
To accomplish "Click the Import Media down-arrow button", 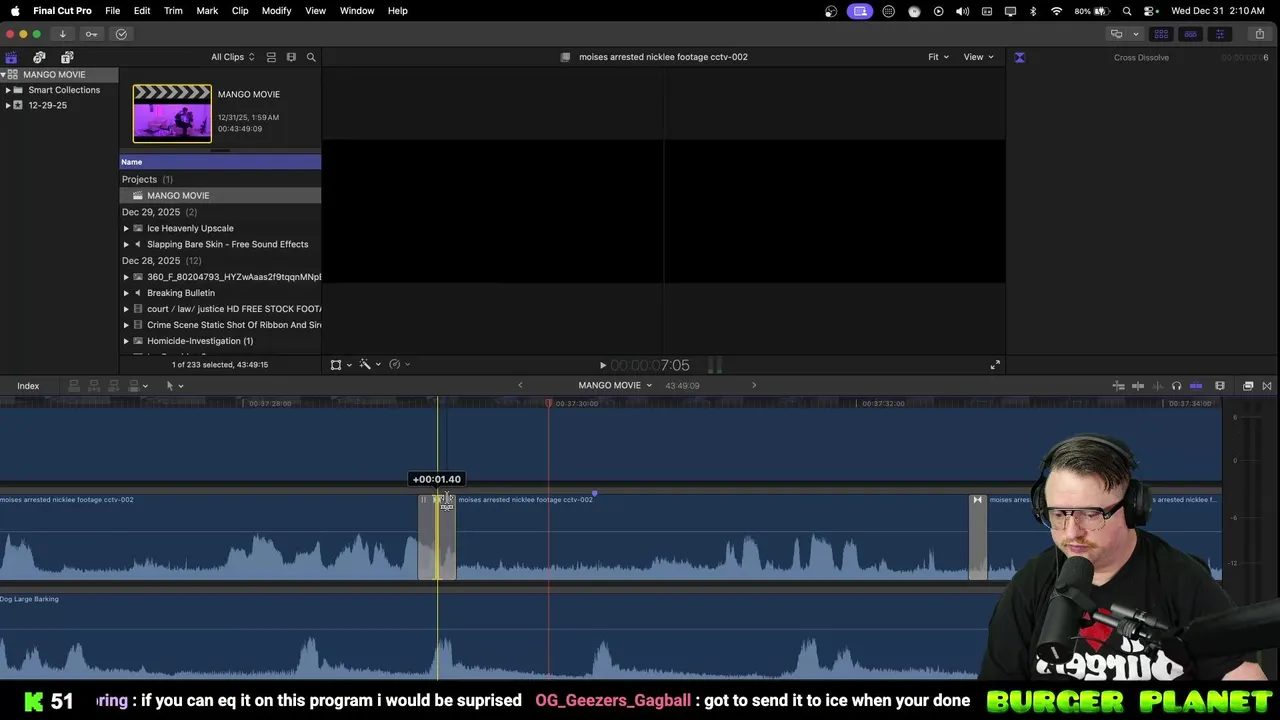I will pyautogui.click(x=62, y=34).
